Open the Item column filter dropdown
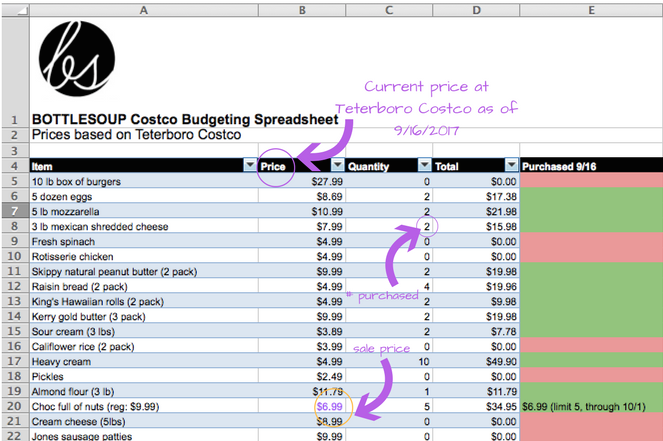This screenshot has width=663, height=441. click(250, 165)
